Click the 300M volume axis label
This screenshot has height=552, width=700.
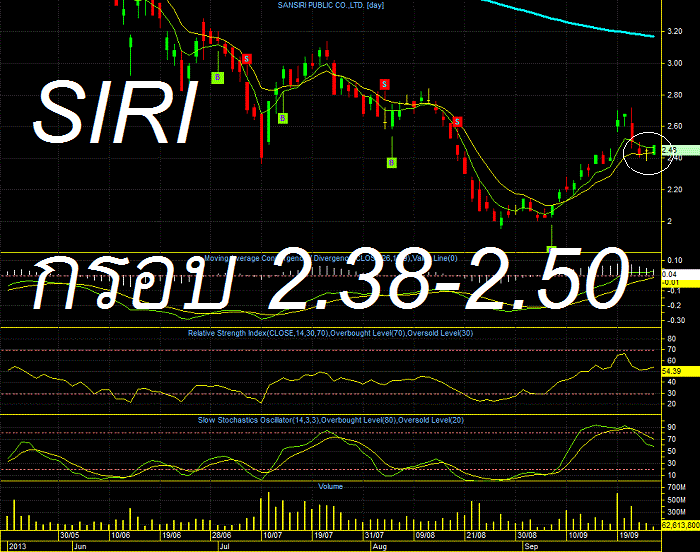[x=677, y=512]
